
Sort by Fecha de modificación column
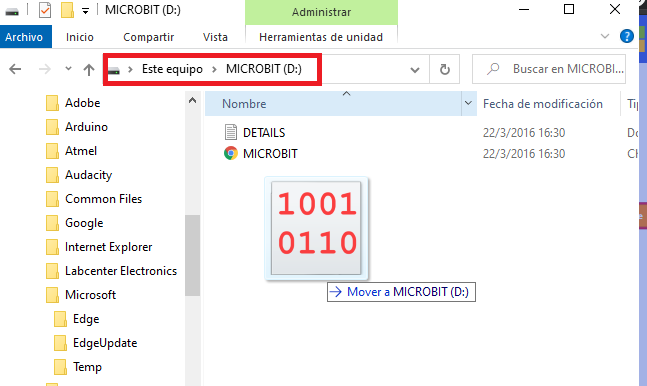pyautogui.click(x=543, y=104)
